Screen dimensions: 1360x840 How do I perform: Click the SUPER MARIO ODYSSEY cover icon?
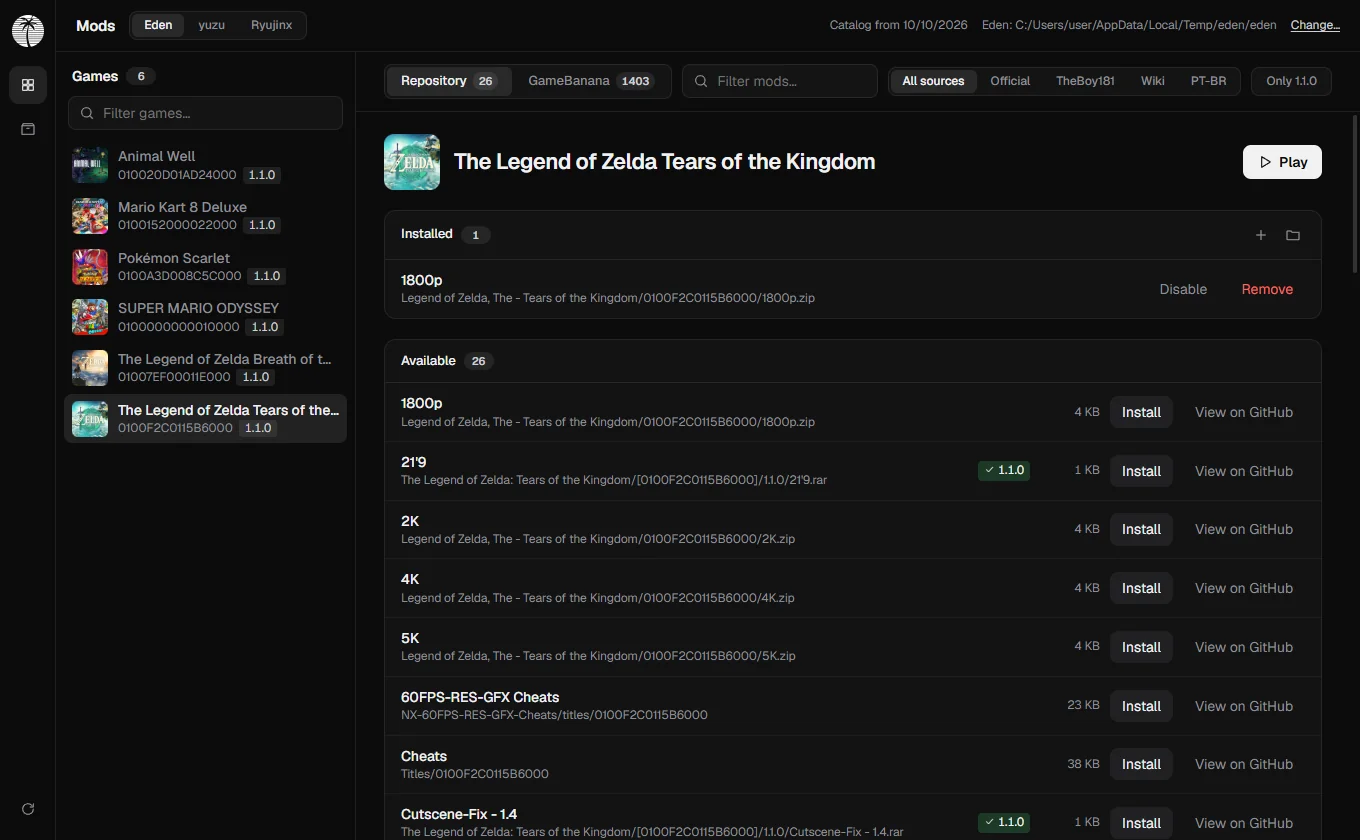(x=90, y=317)
